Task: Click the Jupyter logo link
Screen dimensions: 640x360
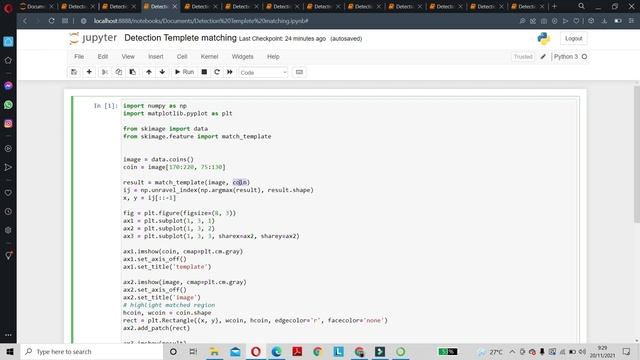Action: (x=93, y=38)
